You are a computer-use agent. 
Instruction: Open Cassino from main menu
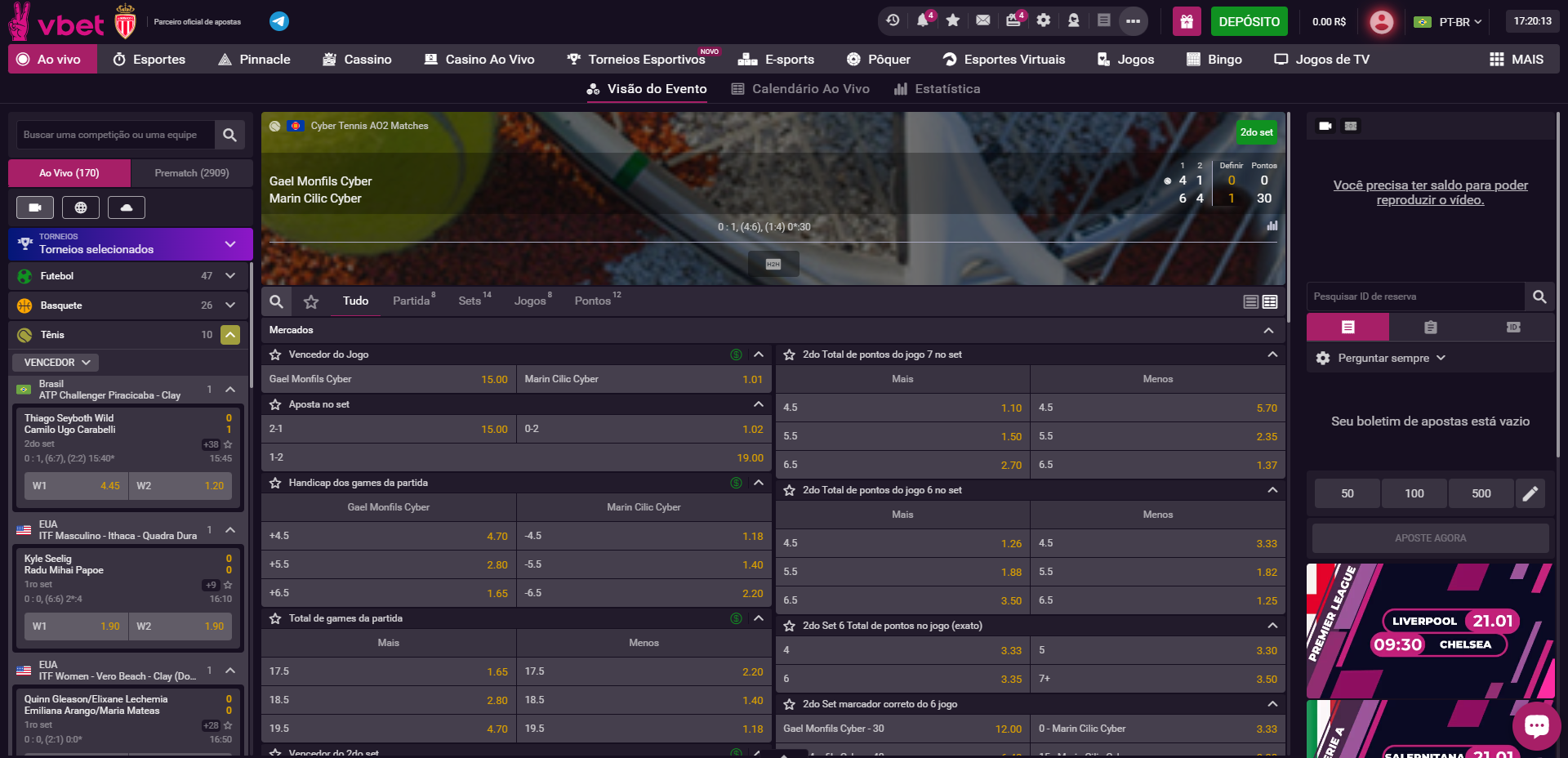point(357,59)
